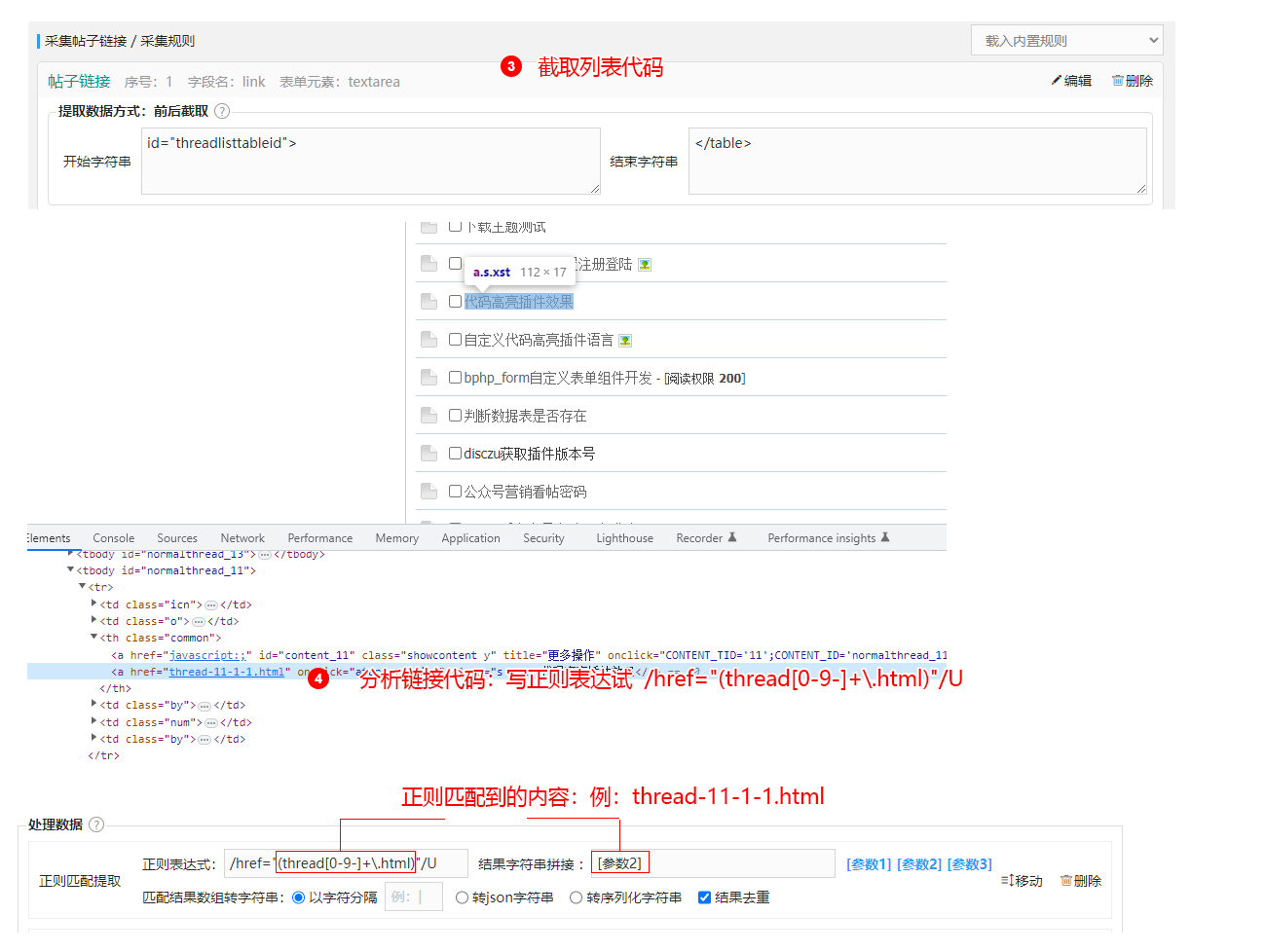Viewport: 1266px width, 952px height.
Task: Expand the td class="icn" node
Action: coord(93,604)
